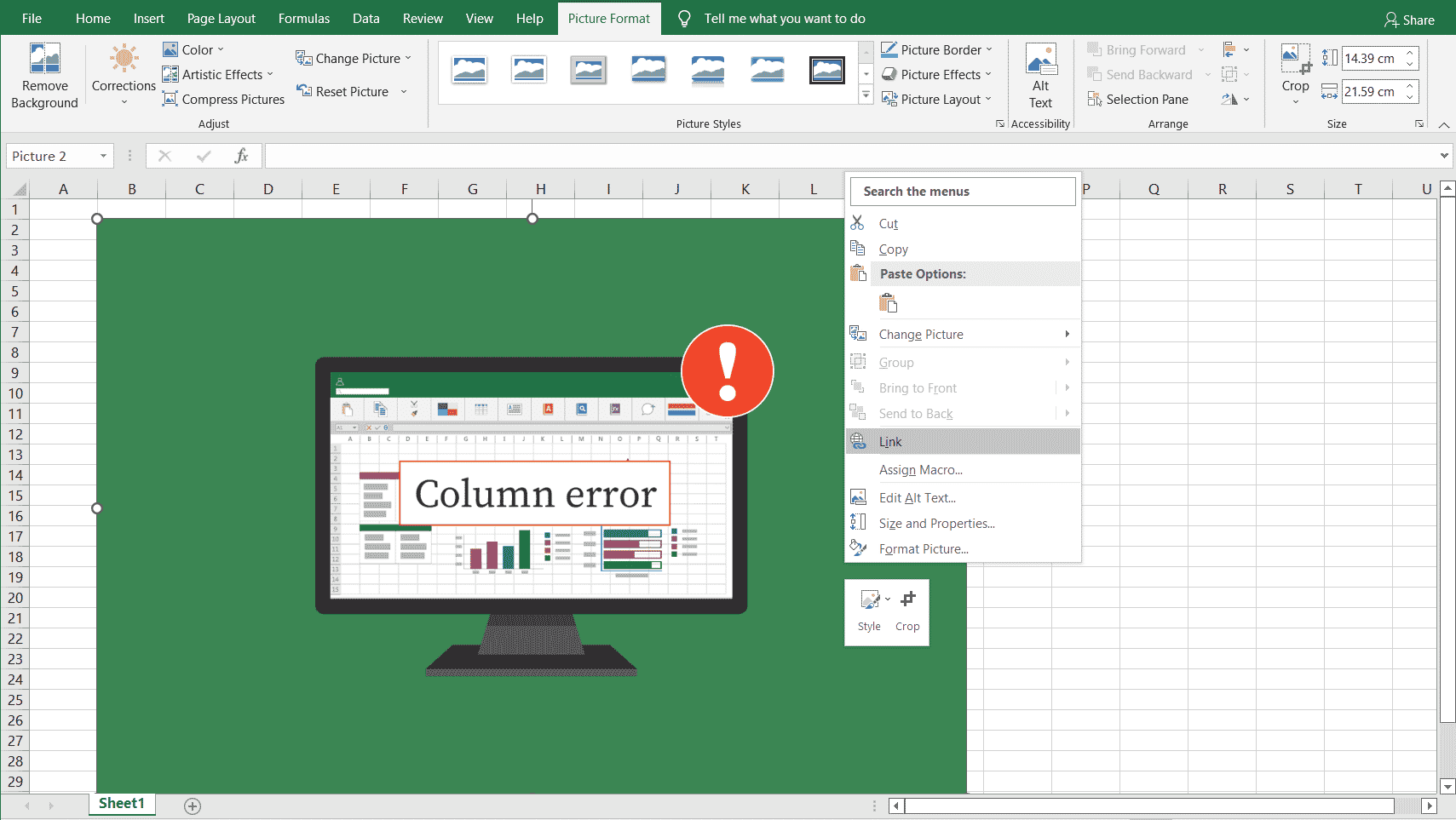This screenshot has width=1456, height=820.
Task: Select Format Picture from context menu
Action: pyautogui.click(x=924, y=549)
